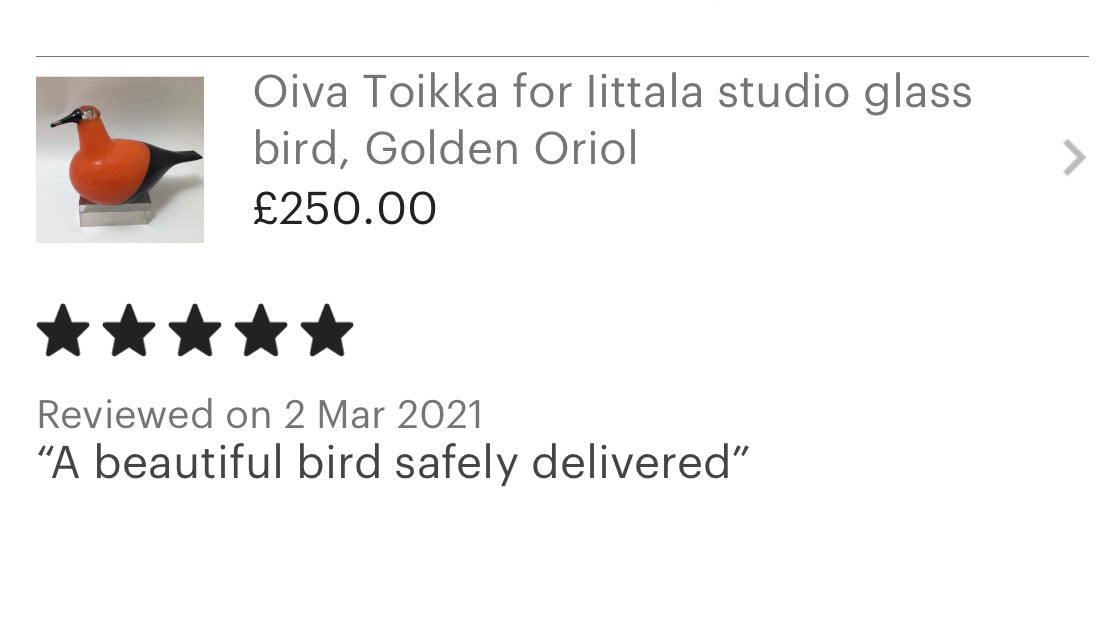Click the bird's black beak in thumbnail

pyautogui.click(x=65, y=120)
